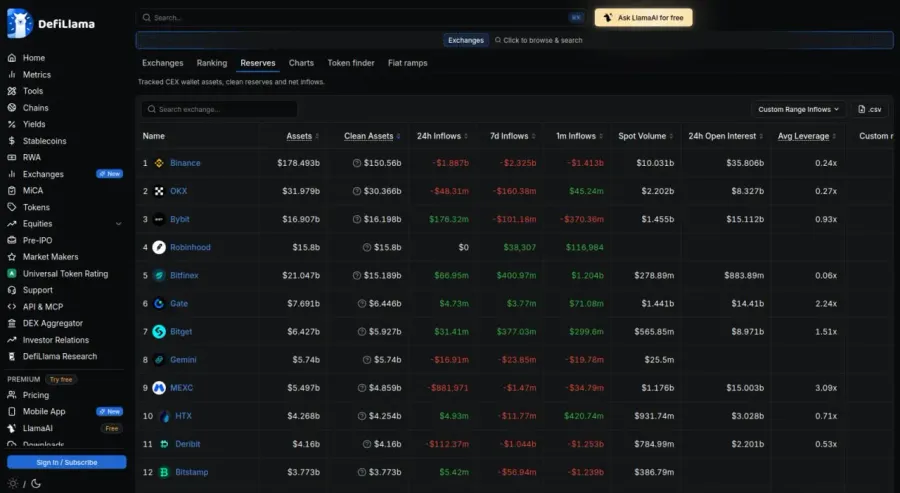Screen dimensions: 900x493
Task: Click the OKX exchange logo
Action: (x=159, y=191)
